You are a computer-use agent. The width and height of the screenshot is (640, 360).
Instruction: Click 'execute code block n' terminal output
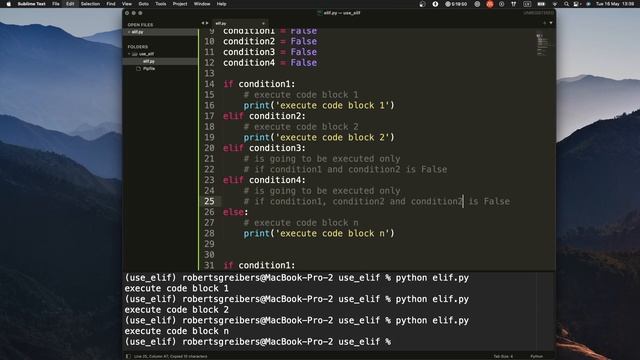[x=177, y=331]
